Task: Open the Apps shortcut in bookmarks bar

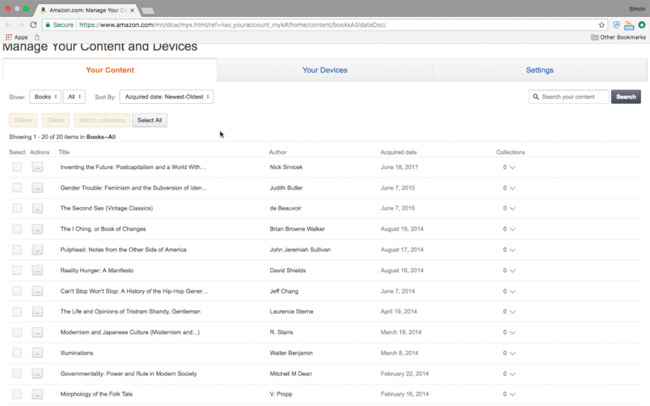Action: (x=16, y=37)
